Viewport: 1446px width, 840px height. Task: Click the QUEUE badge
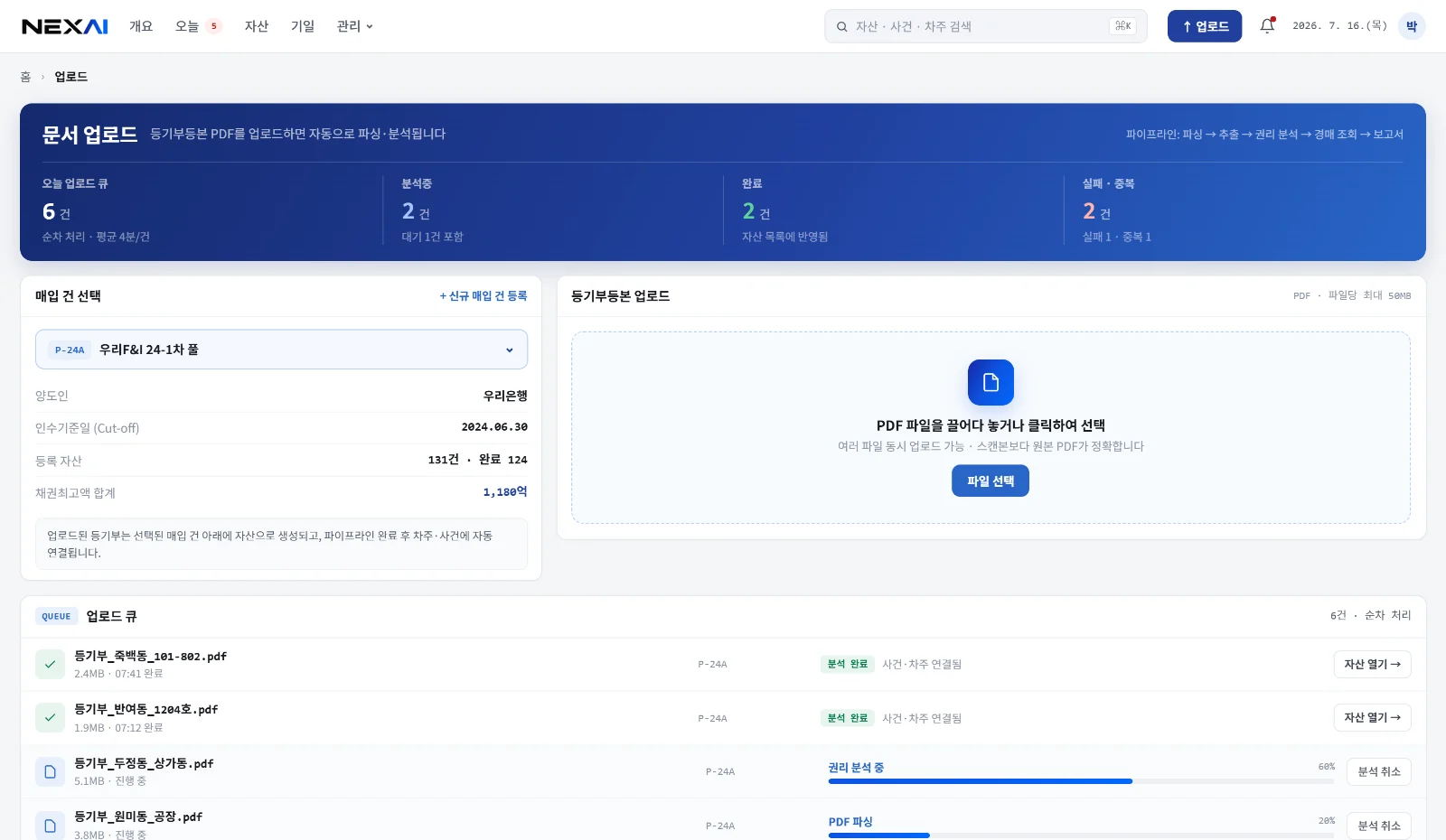pos(56,616)
